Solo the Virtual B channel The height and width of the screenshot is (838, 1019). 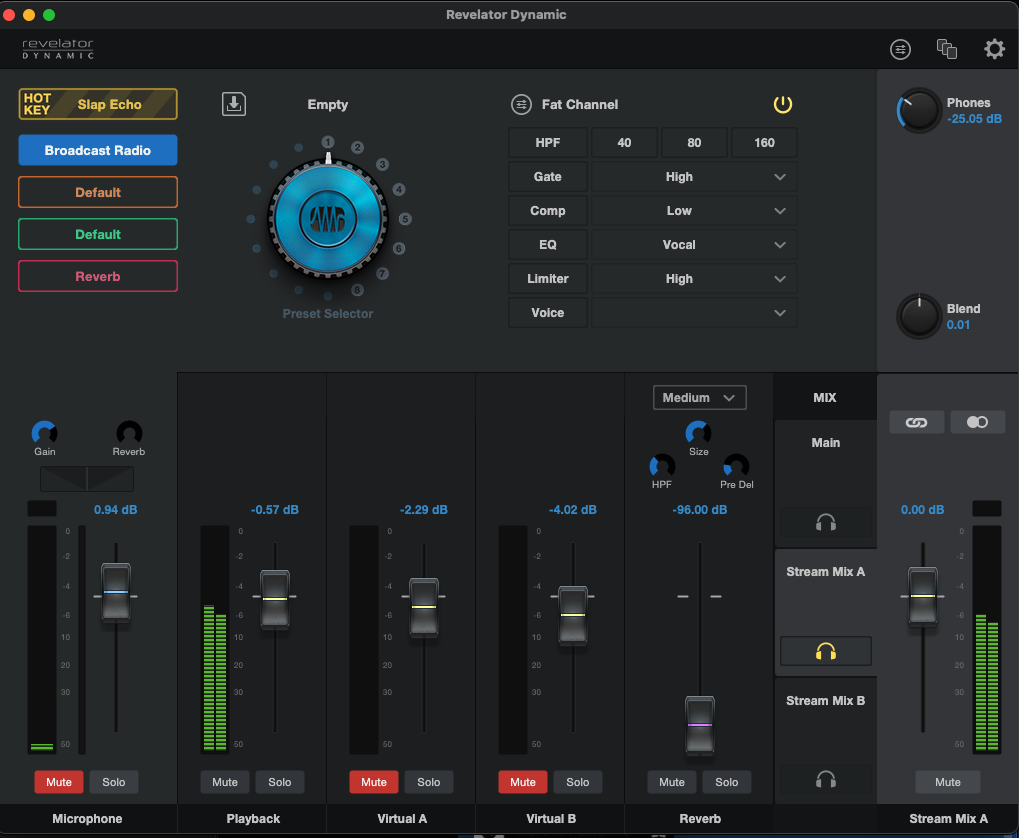578,782
